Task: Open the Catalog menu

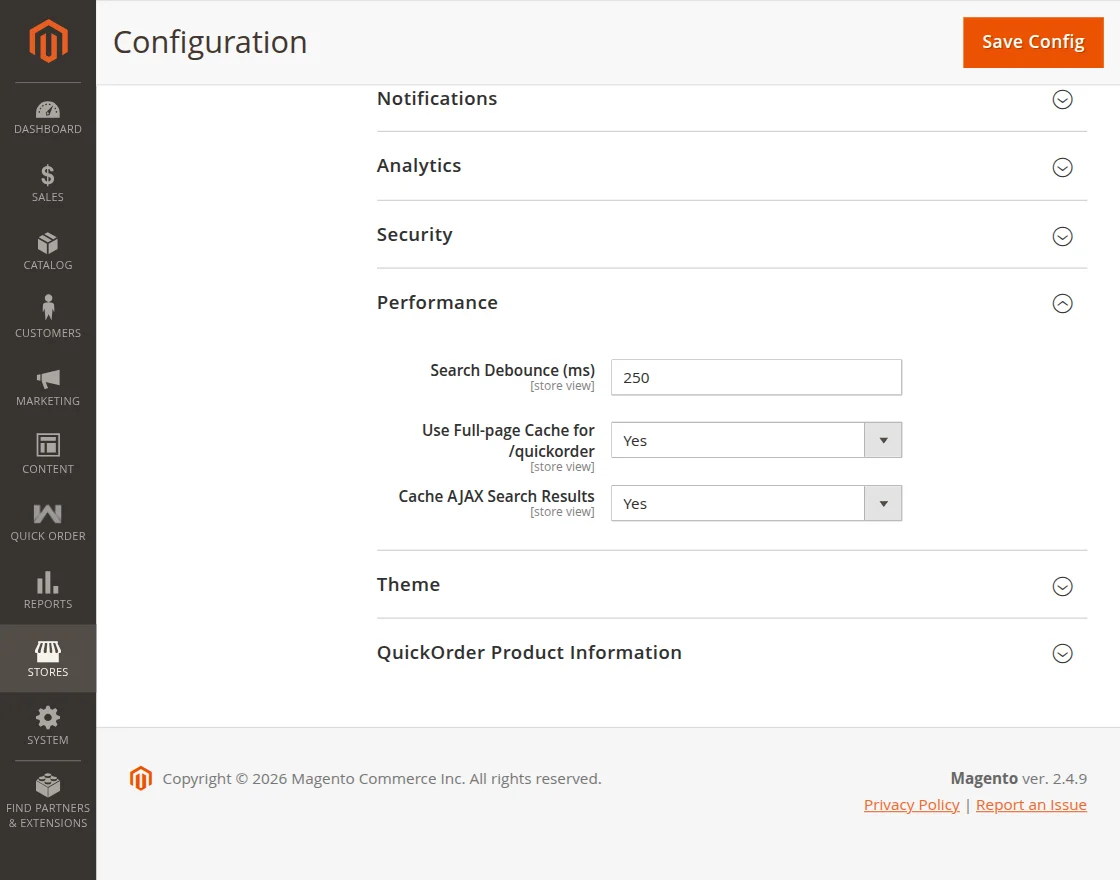Action: coord(48,251)
